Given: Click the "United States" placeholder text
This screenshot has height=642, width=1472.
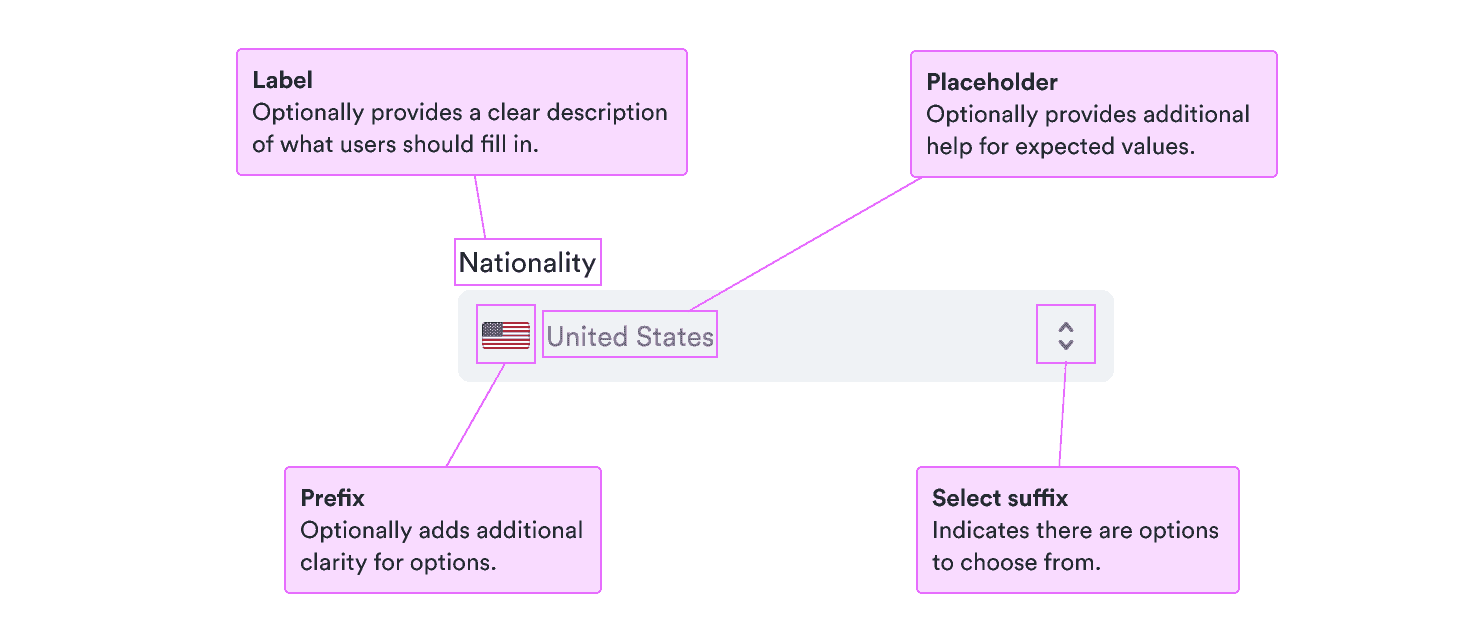Looking at the screenshot, I should point(630,337).
